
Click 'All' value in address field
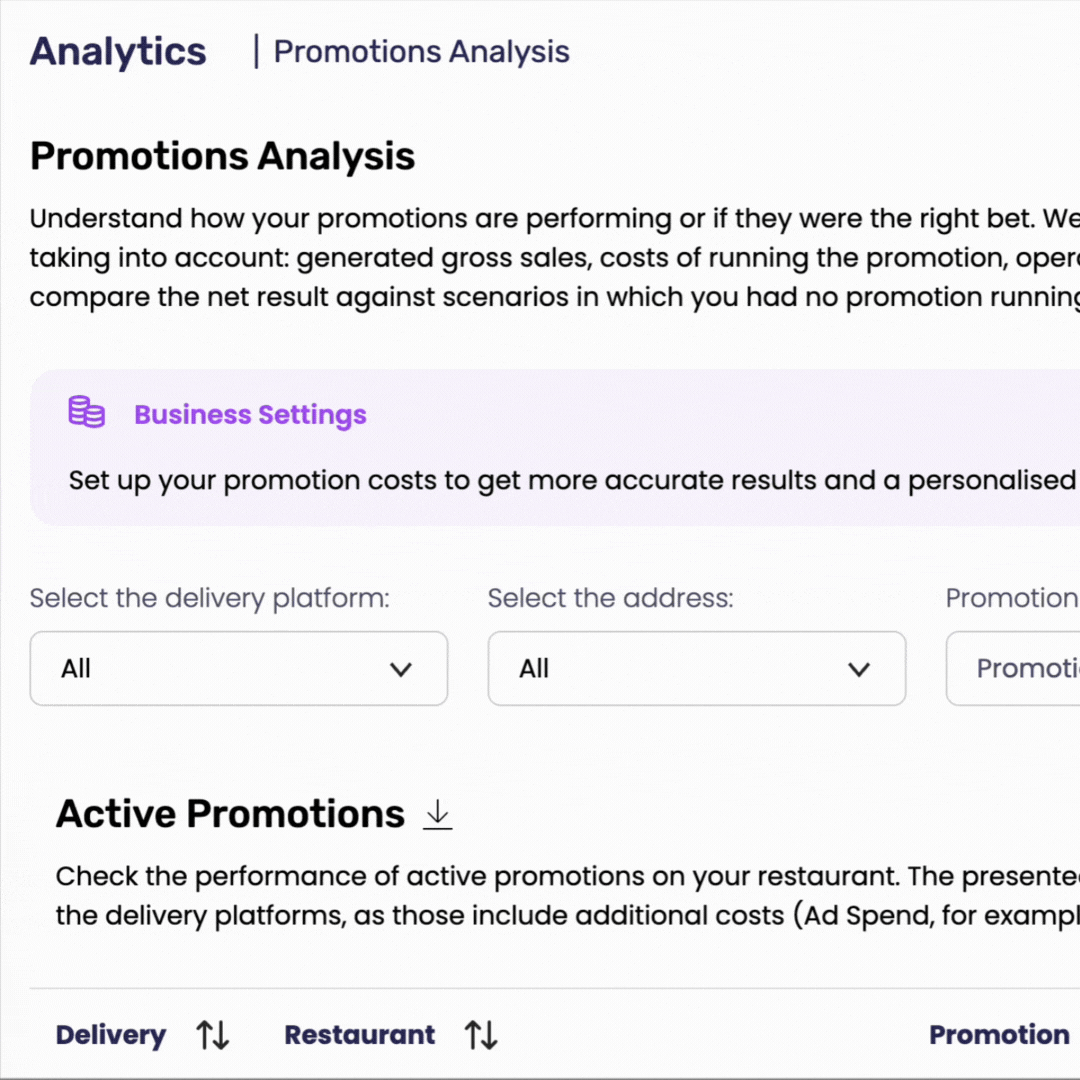pos(534,668)
